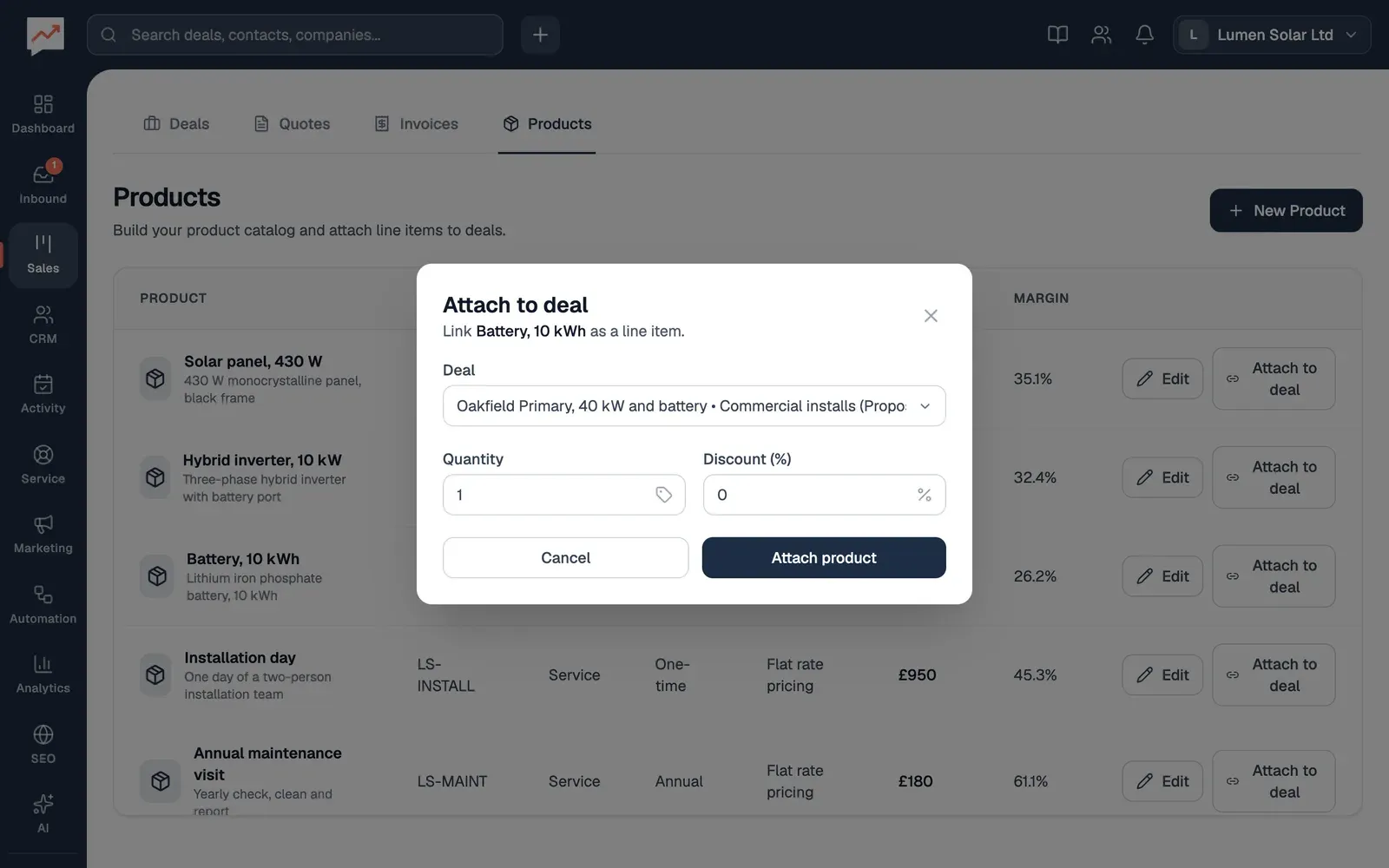Click the tag icon in Quantity field
The height and width of the screenshot is (868, 1389).
tap(664, 495)
